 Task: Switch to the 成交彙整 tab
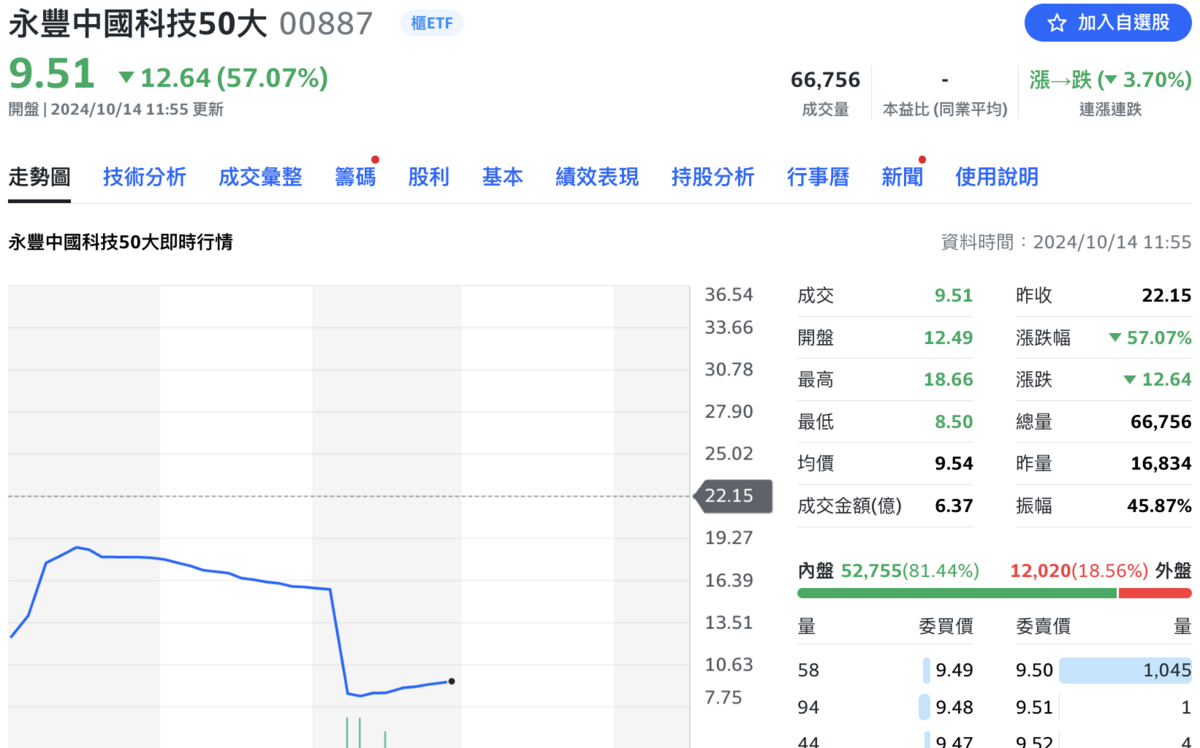click(259, 176)
